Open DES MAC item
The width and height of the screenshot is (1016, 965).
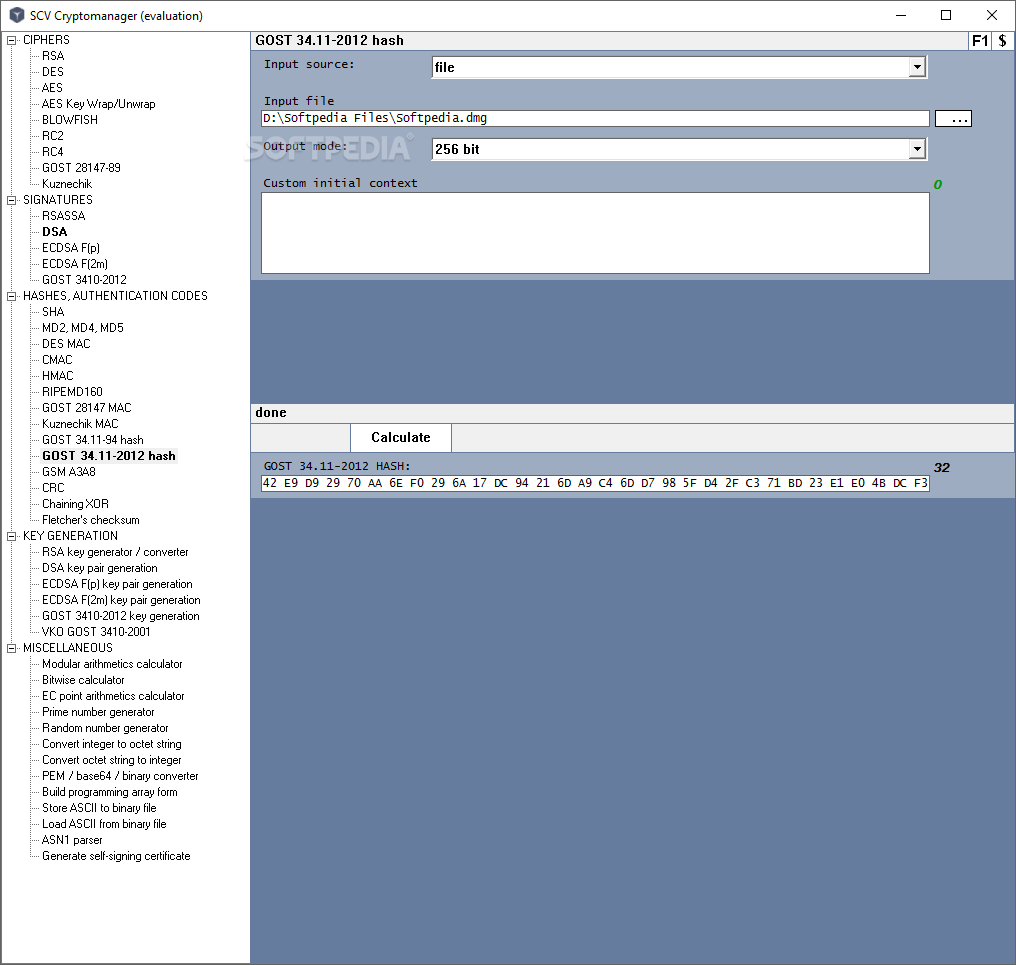(x=66, y=344)
